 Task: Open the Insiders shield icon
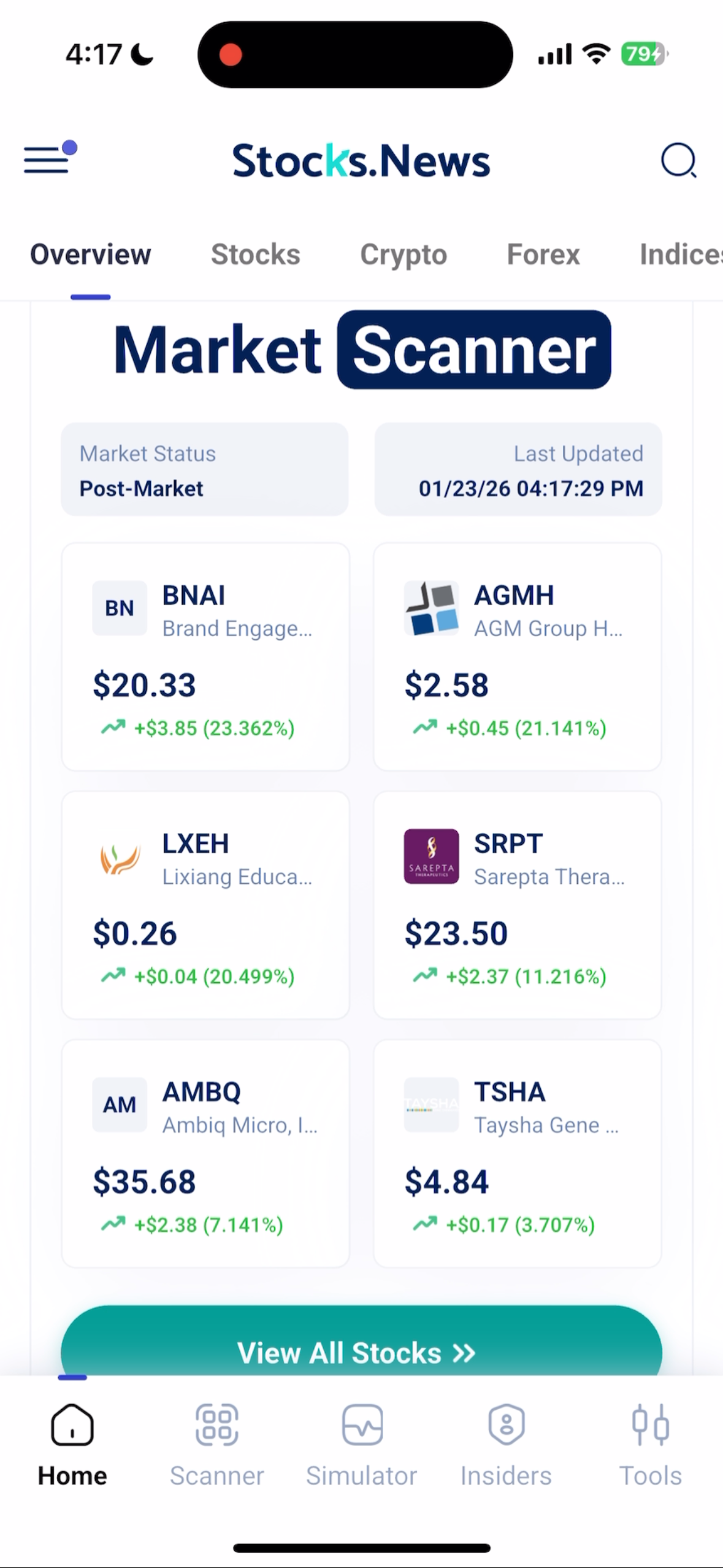506,1424
